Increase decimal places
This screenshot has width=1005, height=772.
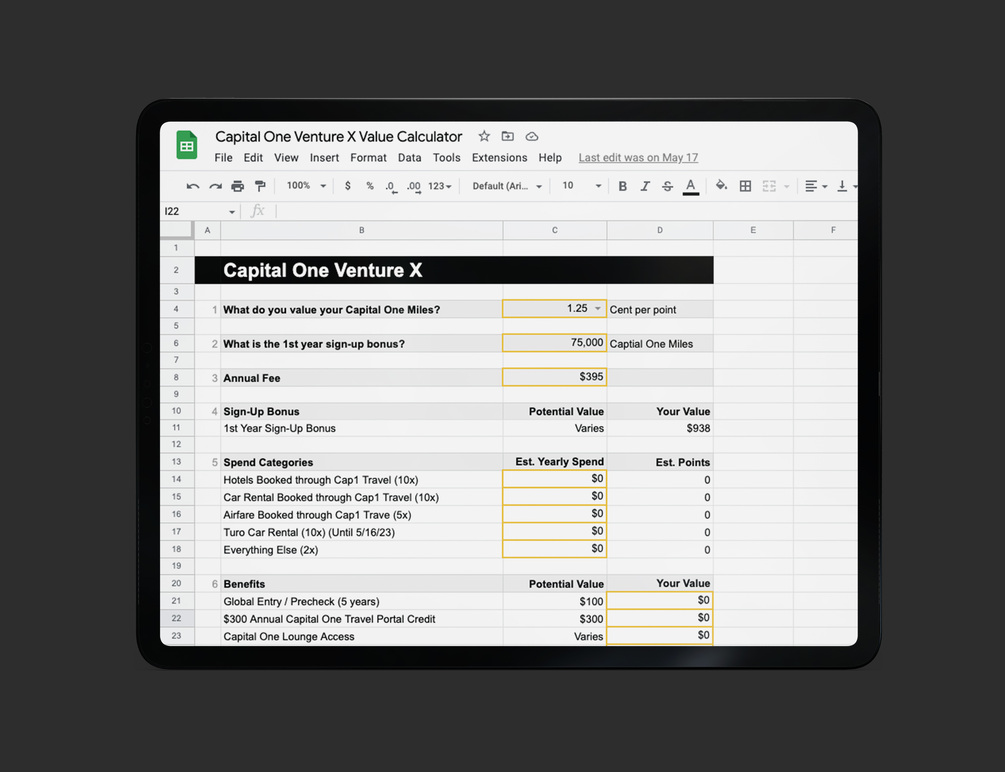coord(413,187)
